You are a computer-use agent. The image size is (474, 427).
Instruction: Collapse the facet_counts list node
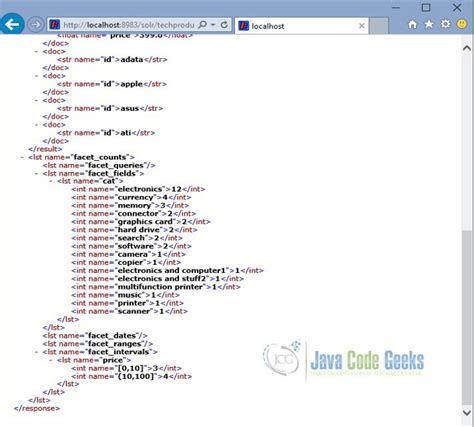pos(22,157)
